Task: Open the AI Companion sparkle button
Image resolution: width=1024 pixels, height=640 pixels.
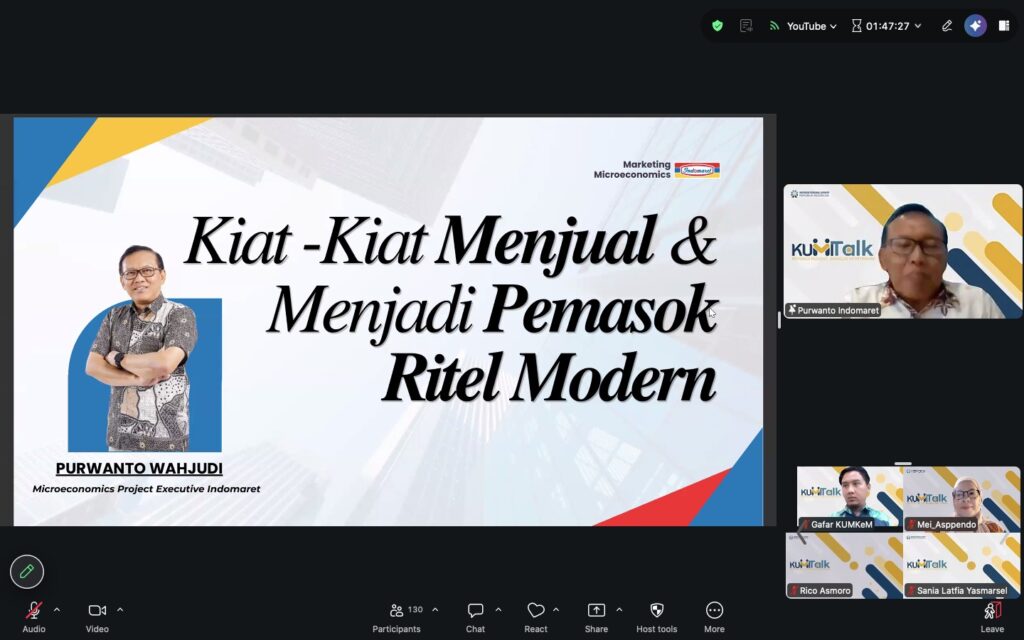Action: [x=975, y=26]
